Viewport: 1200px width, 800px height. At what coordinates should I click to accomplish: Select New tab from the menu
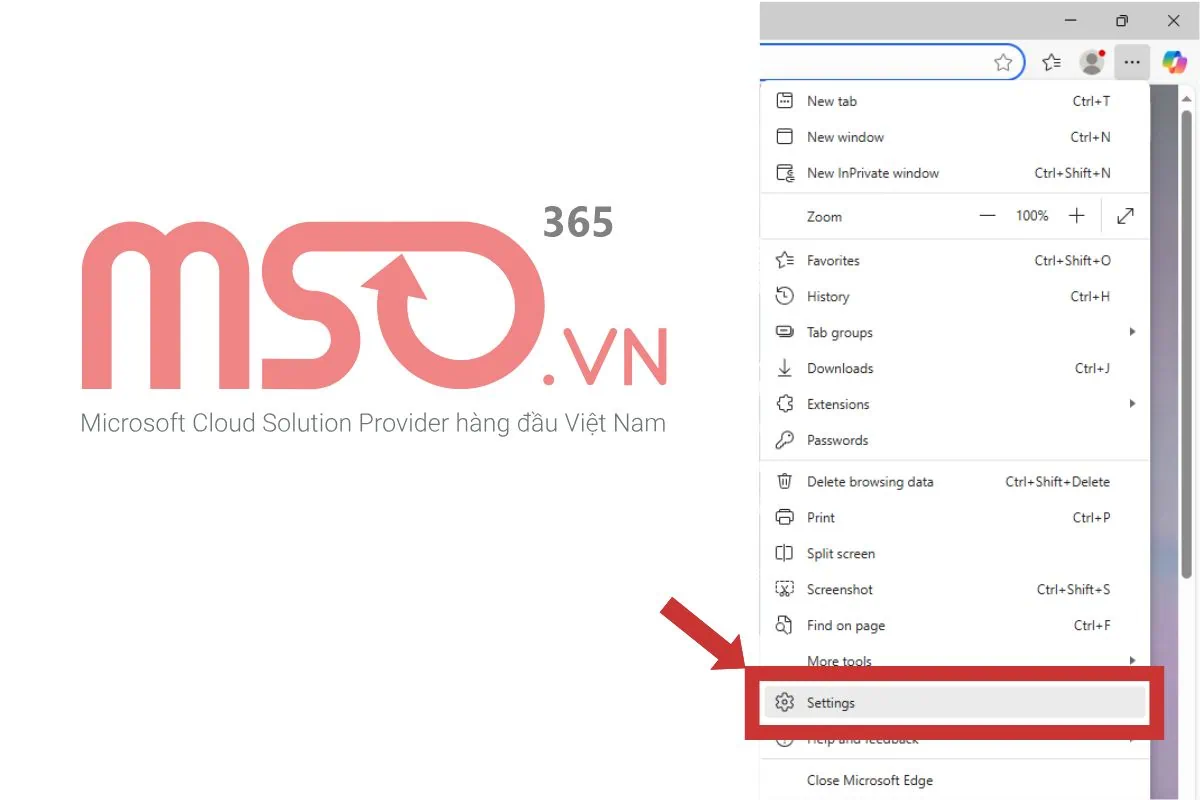832,101
